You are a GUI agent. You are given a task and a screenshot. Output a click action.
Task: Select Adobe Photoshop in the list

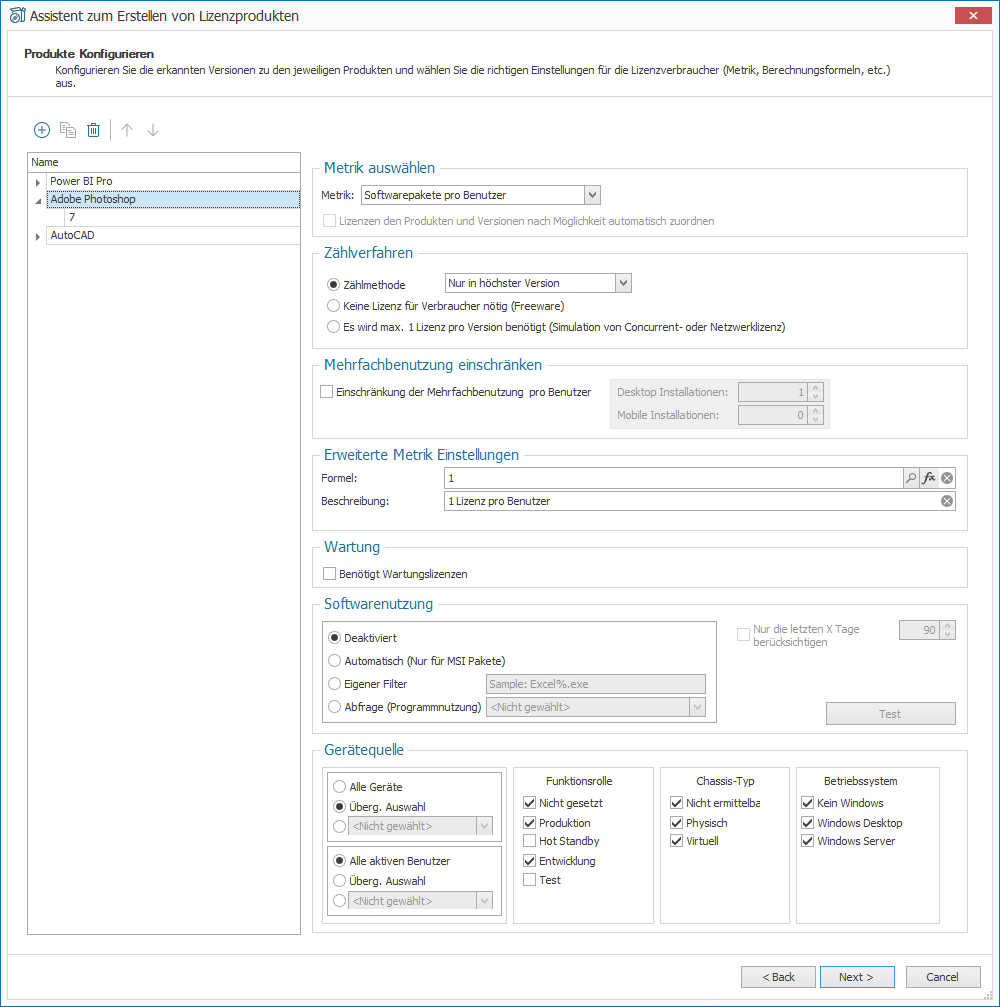pyautogui.click(x=173, y=199)
